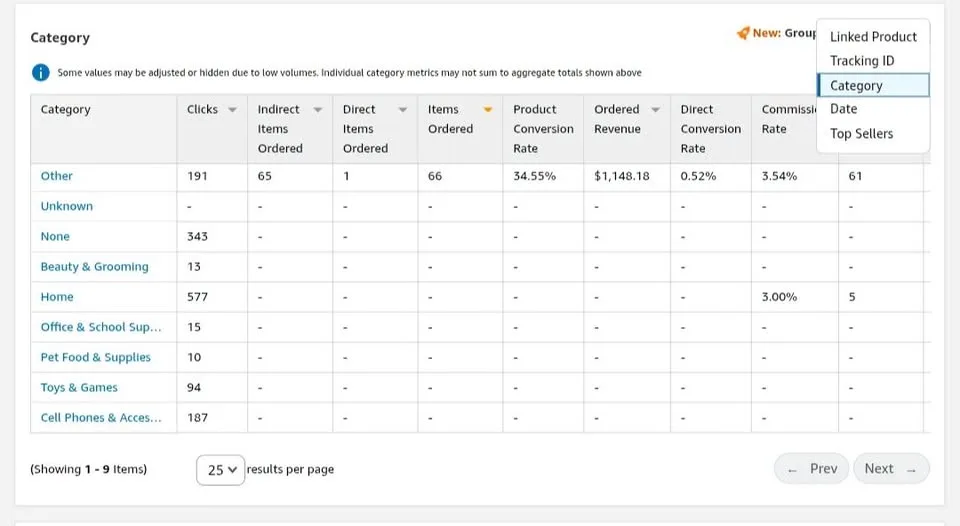Open the Cell Phones & Acces... link
This screenshot has height=526, width=960.
click(101, 418)
